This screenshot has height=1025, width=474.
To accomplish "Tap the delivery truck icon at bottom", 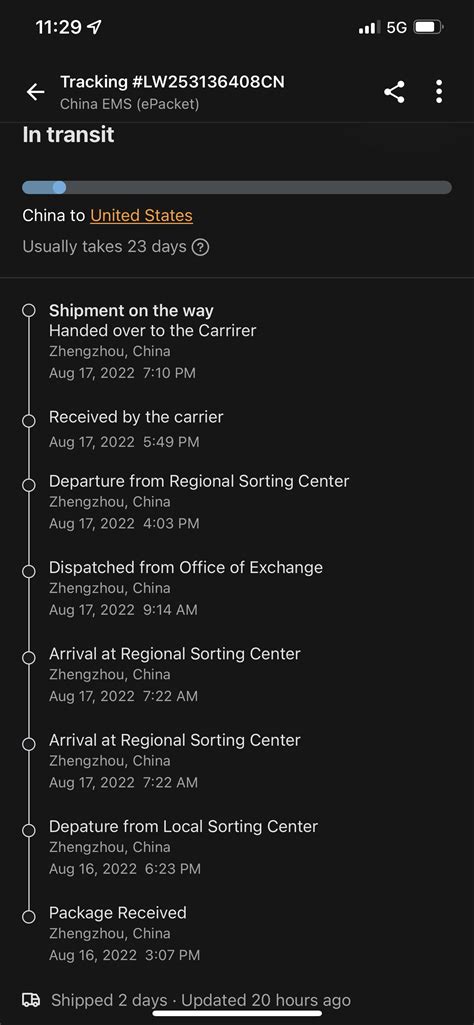I will click(x=31, y=1000).
